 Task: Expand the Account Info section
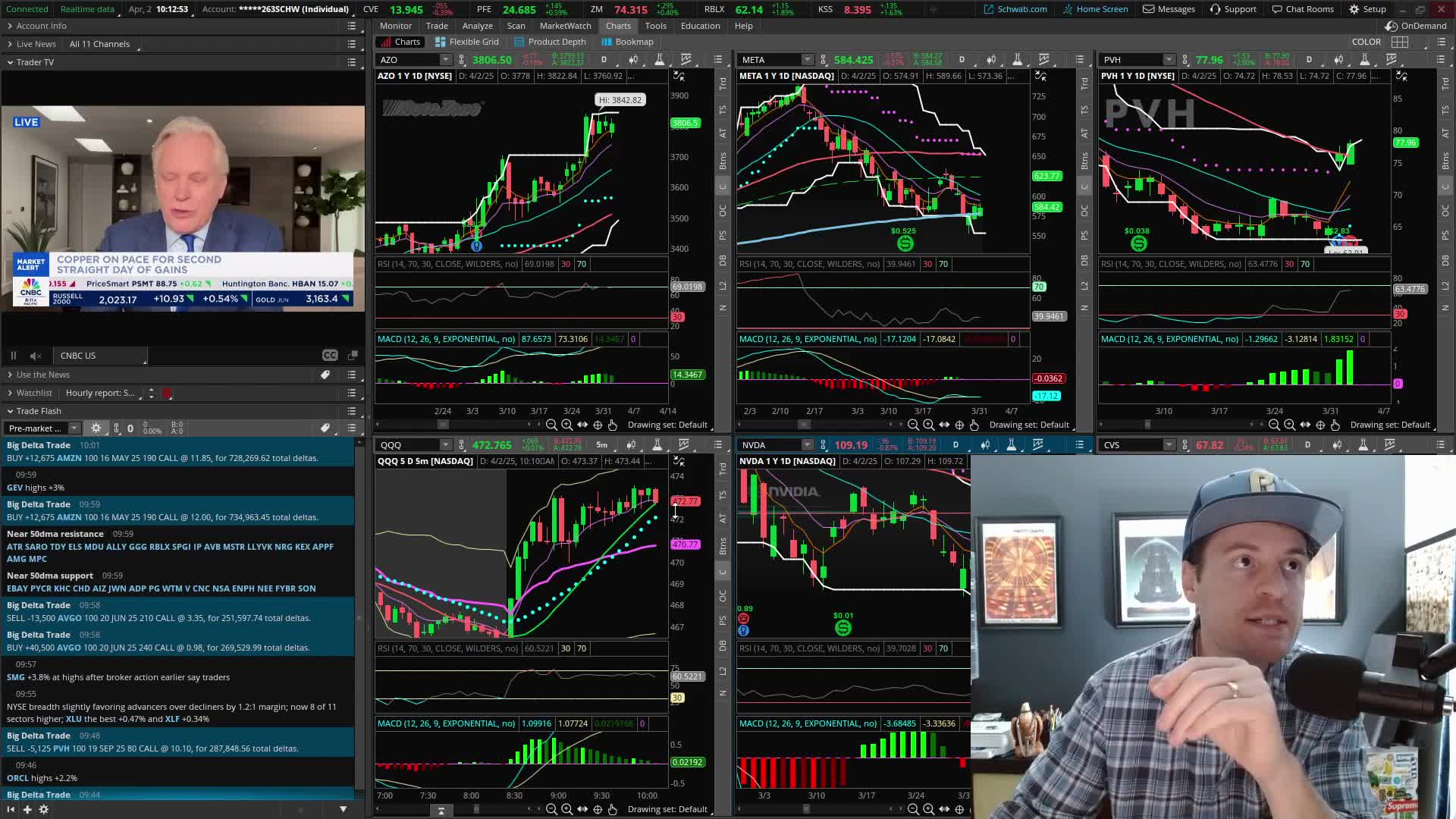(10, 26)
